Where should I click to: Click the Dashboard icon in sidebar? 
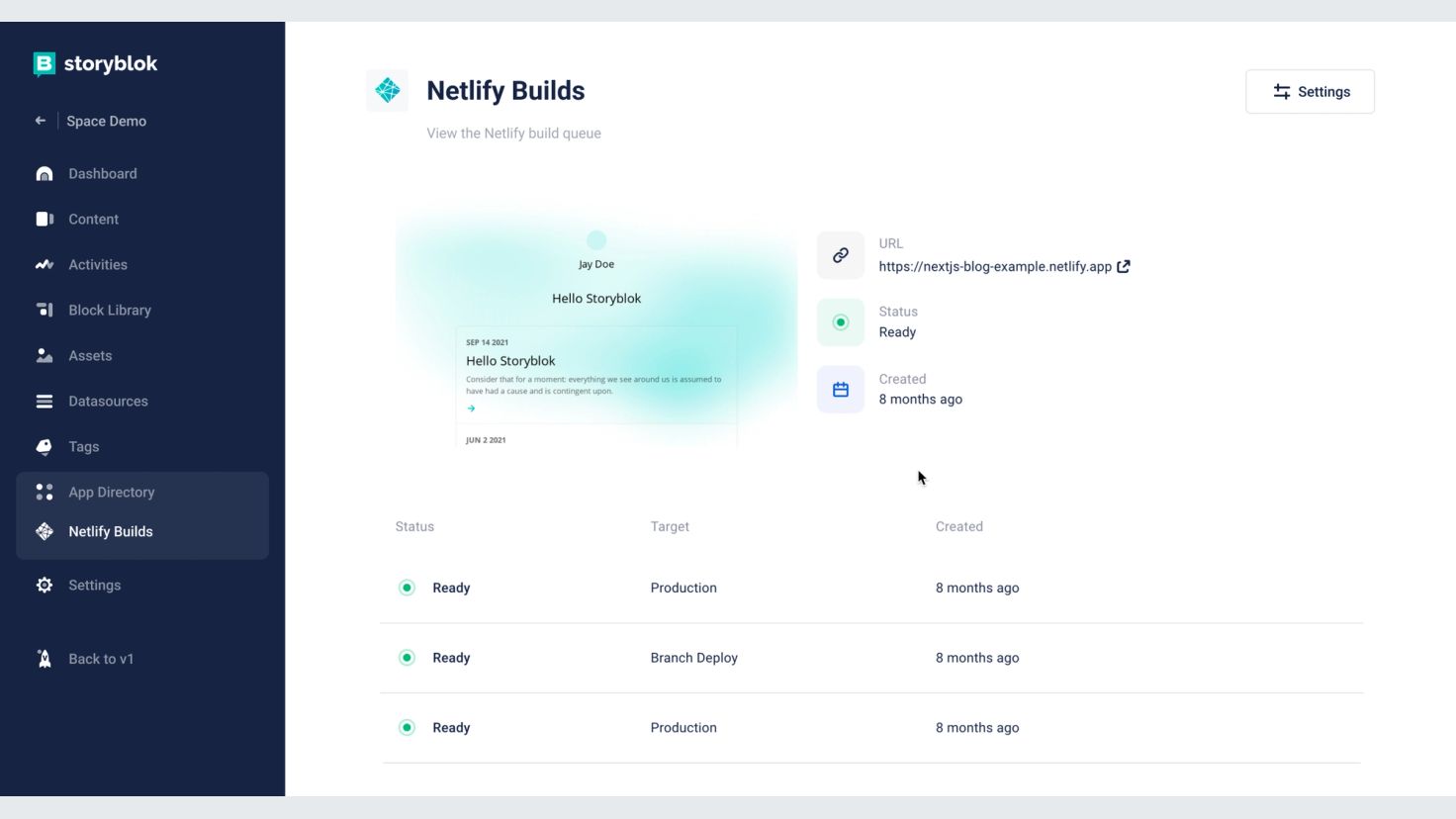[45, 174]
